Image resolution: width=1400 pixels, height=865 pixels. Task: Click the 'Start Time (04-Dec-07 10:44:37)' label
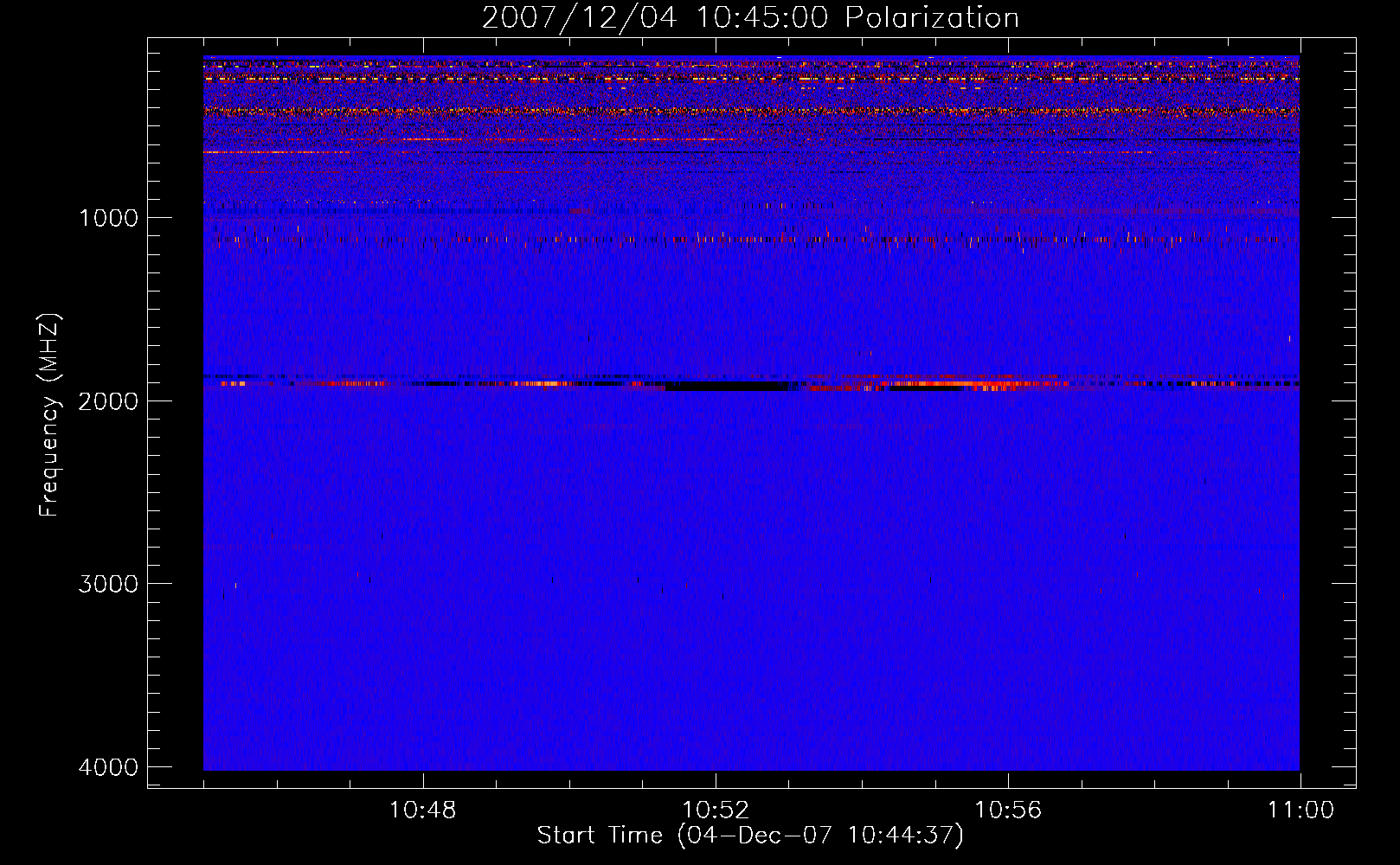[750, 835]
